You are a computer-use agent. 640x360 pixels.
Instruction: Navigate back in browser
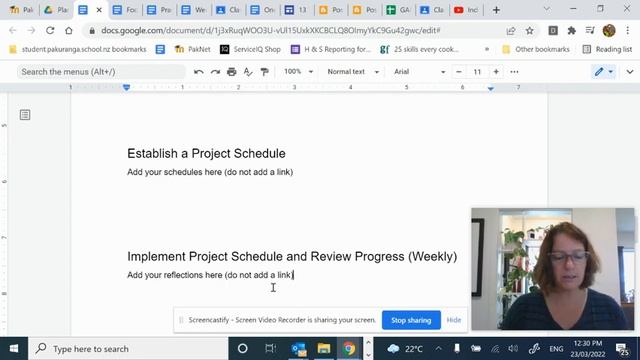pos(13,30)
